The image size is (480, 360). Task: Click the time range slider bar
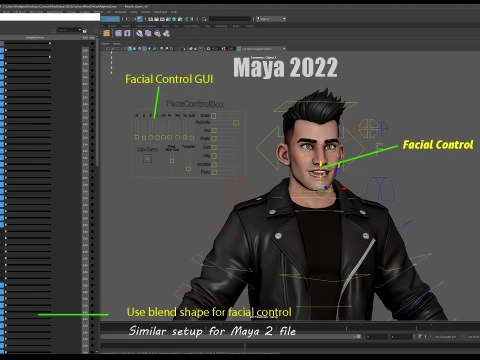230,337
